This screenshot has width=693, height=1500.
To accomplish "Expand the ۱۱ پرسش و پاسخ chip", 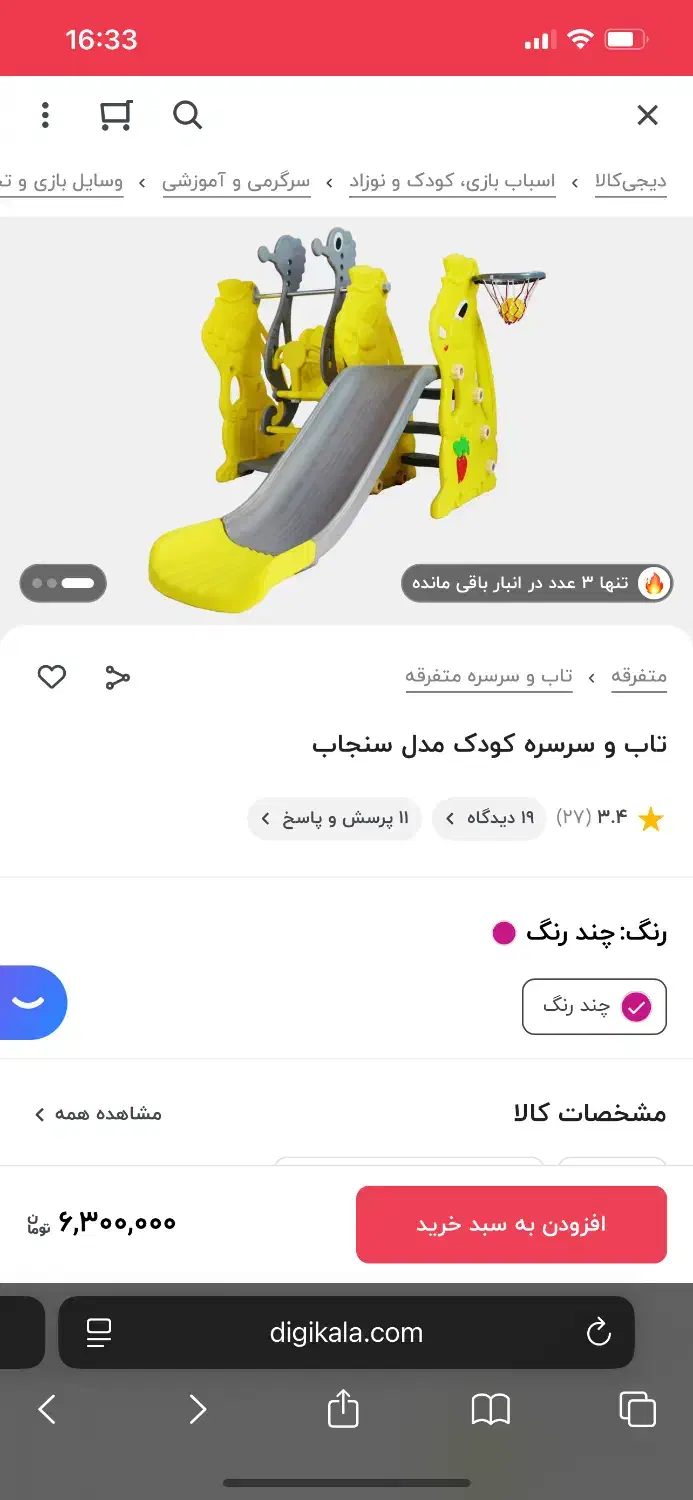I will pyautogui.click(x=334, y=819).
